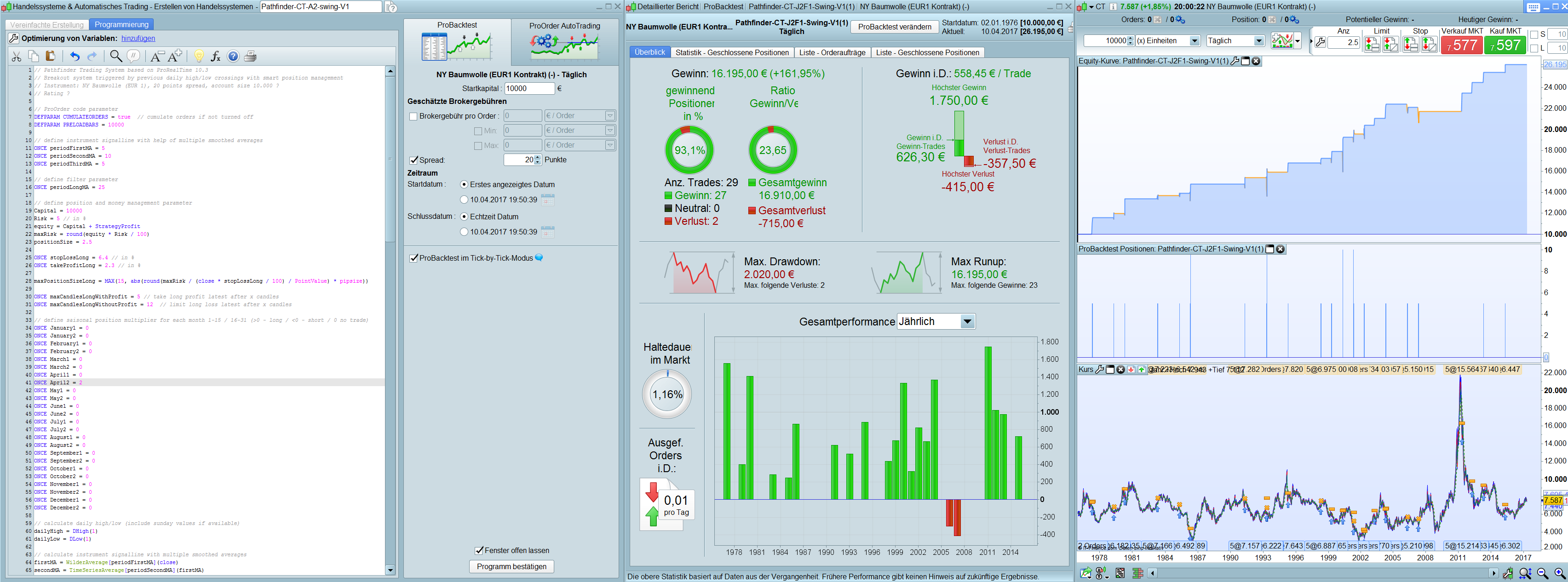Click the hinzufügen link
The height and width of the screenshot is (582, 1568).
pos(138,38)
